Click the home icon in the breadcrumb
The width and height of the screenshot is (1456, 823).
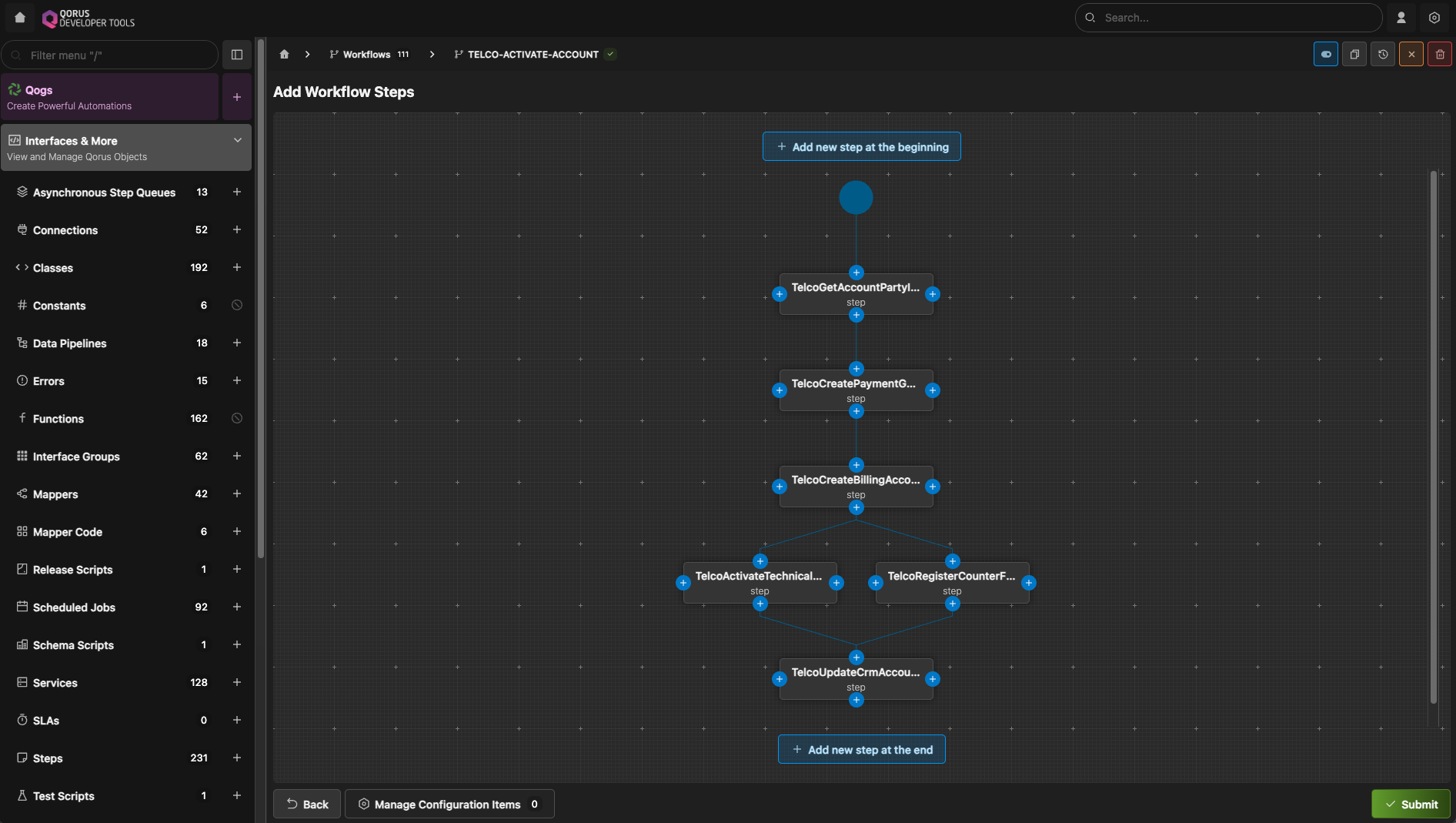[x=284, y=54]
